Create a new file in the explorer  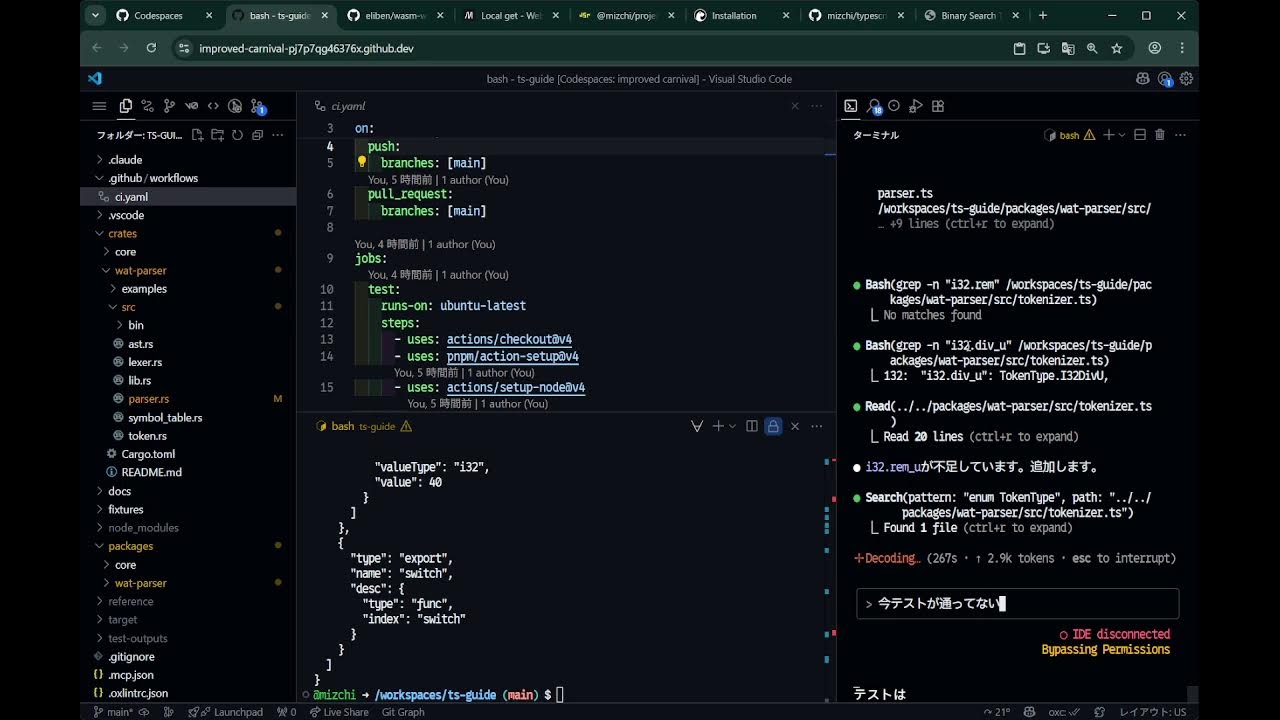click(197, 135)
